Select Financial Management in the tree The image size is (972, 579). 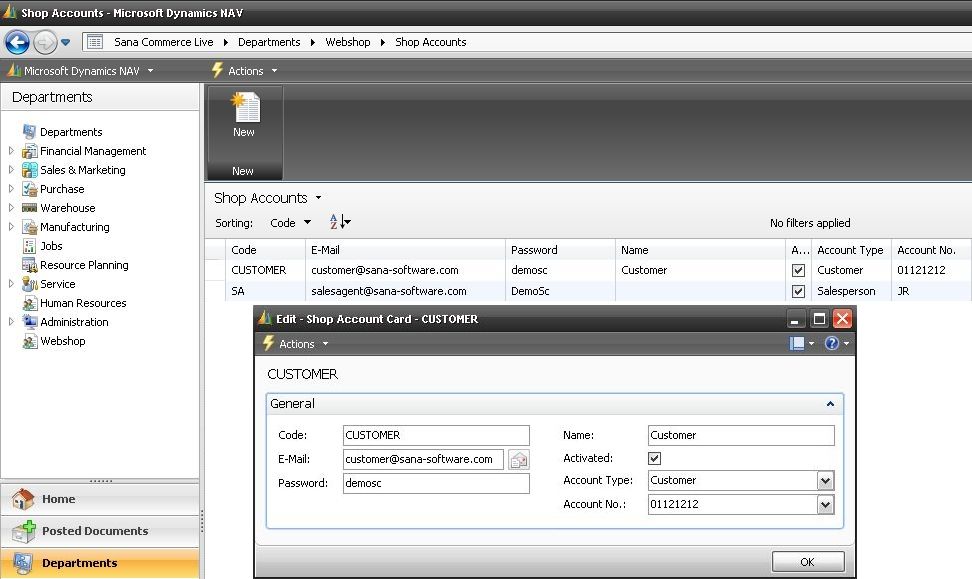coord(93,151)
